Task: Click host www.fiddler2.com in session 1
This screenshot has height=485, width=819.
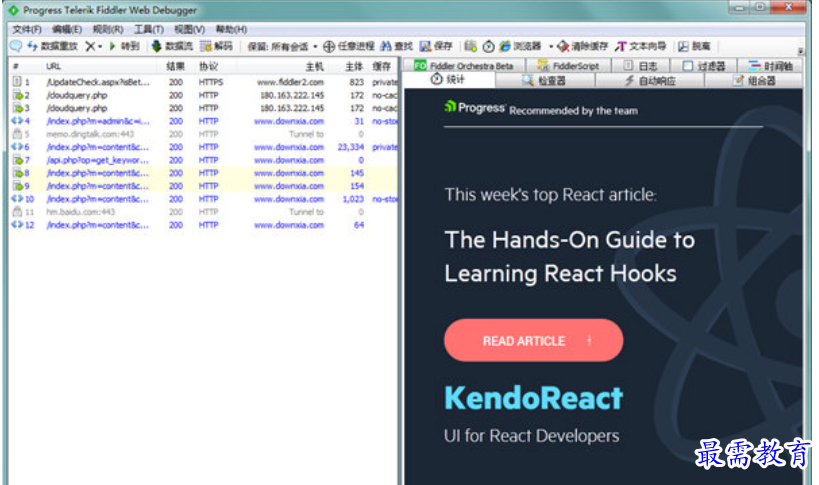Action: click(x=290, y=82)
